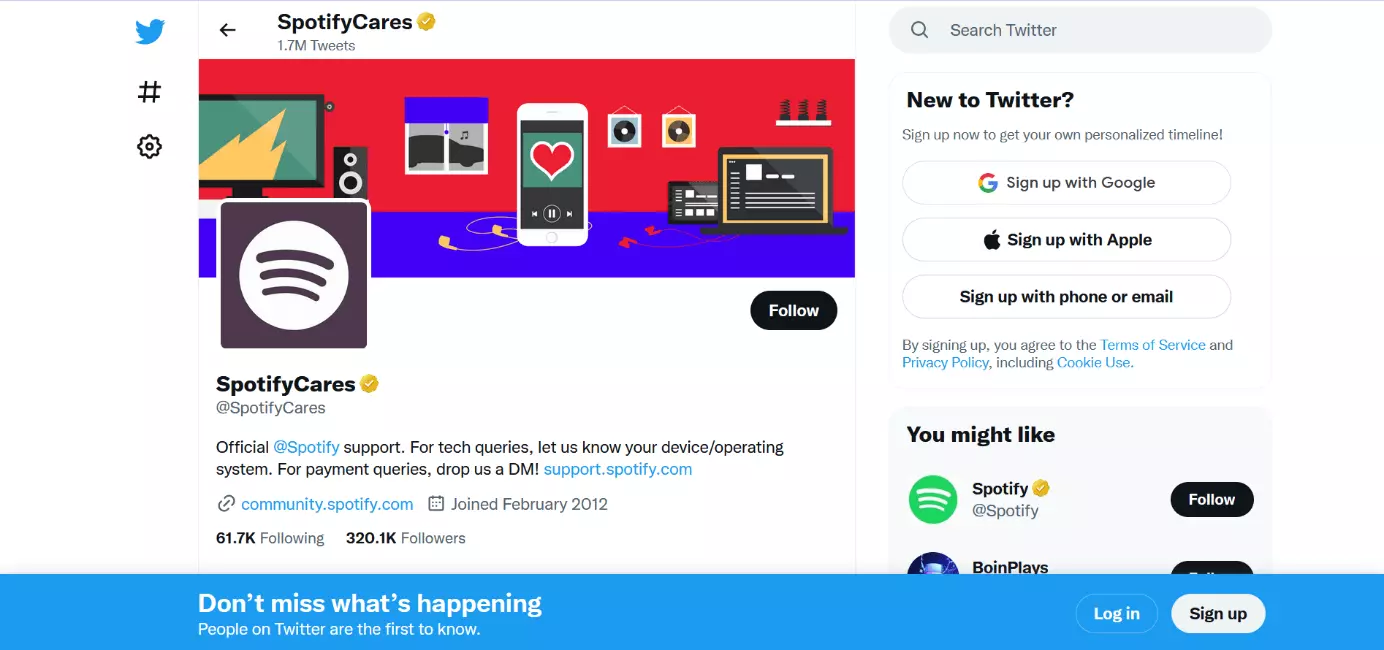Open the support.spotify.com link
The width and height of the screenshot is (1384, 650).
click(618, 469)
